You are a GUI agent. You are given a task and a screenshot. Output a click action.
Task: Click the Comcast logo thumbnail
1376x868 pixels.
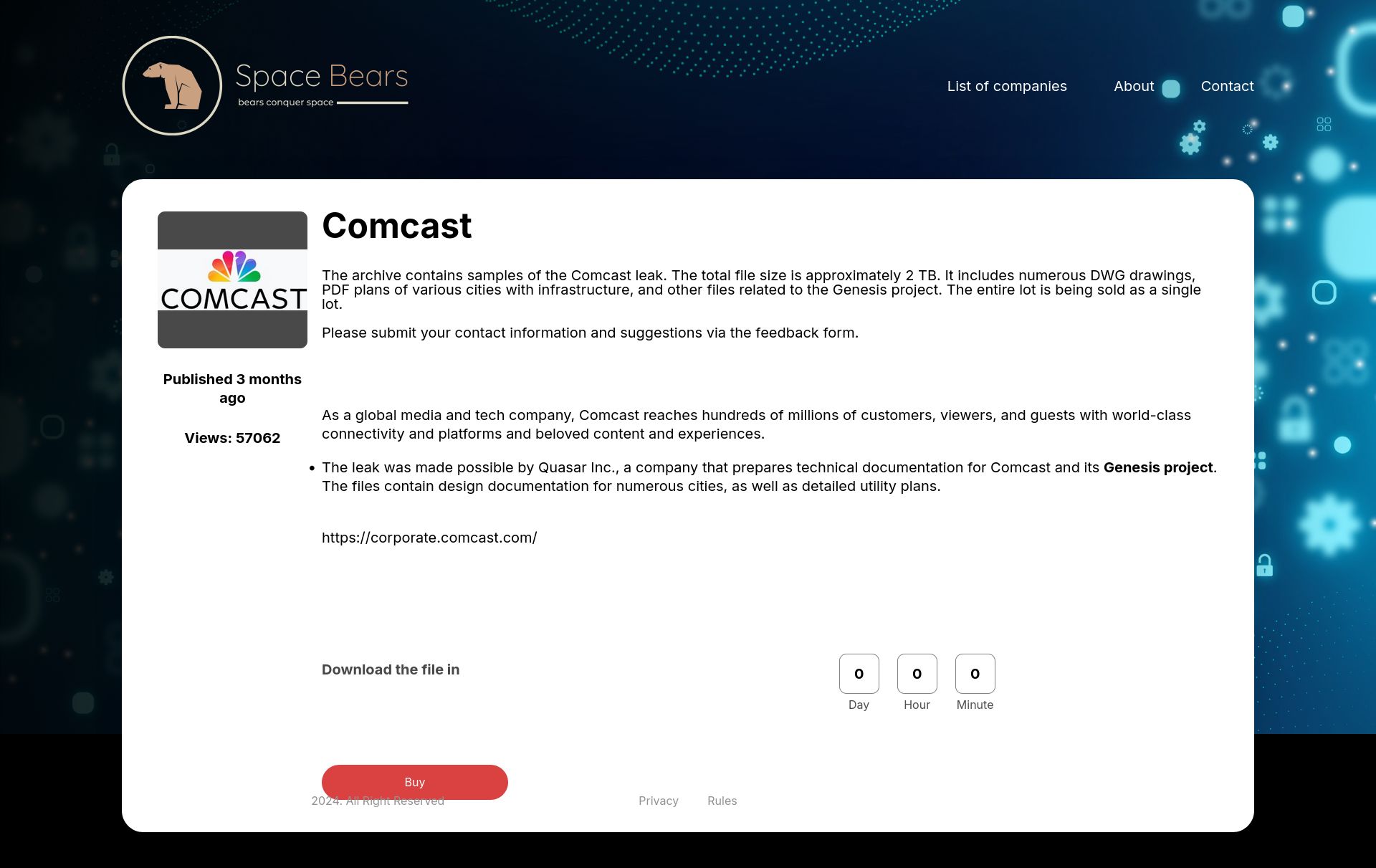point(232,280)
